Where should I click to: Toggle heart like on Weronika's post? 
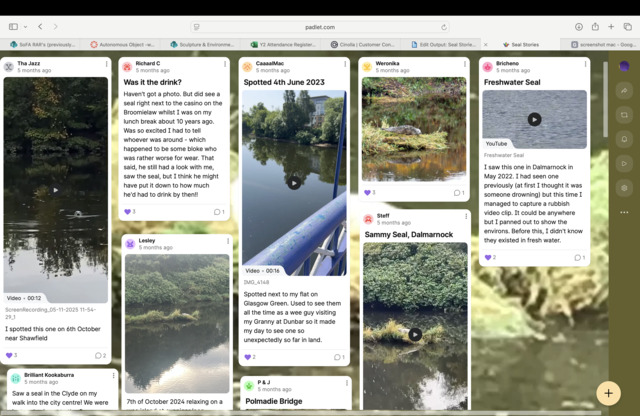point(368,193)
